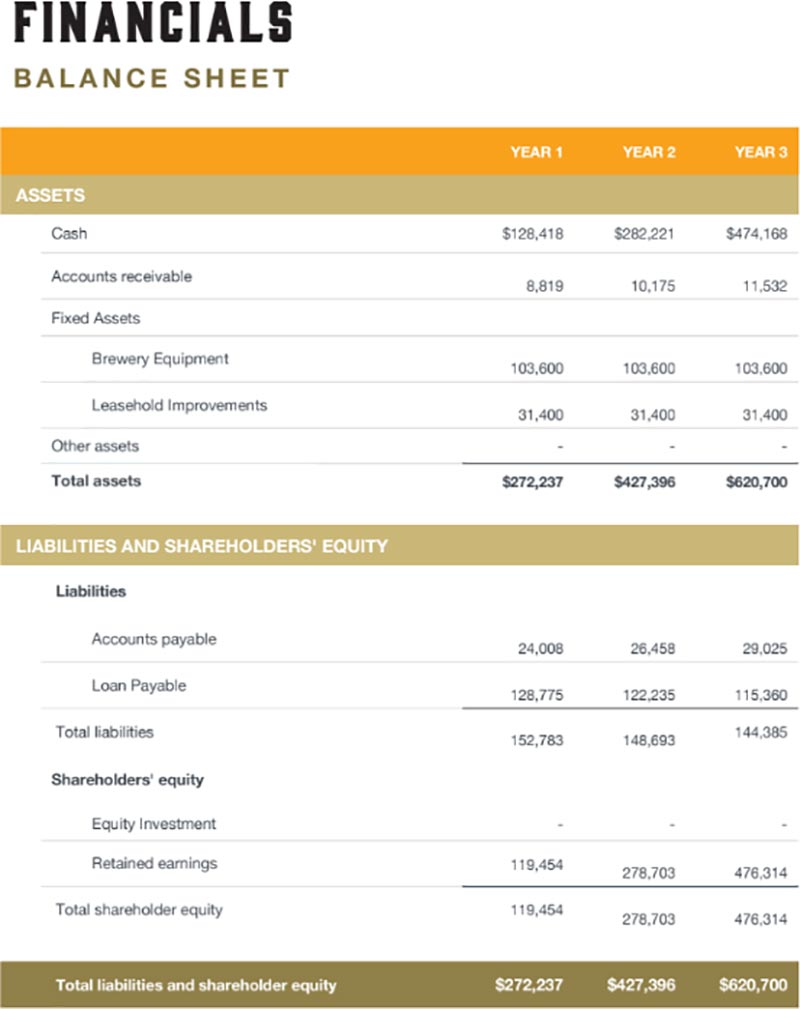Select Cash Year 3 value $474,168
The height and width of the screenshot is (1009, 800).
(x=757, y=234)
